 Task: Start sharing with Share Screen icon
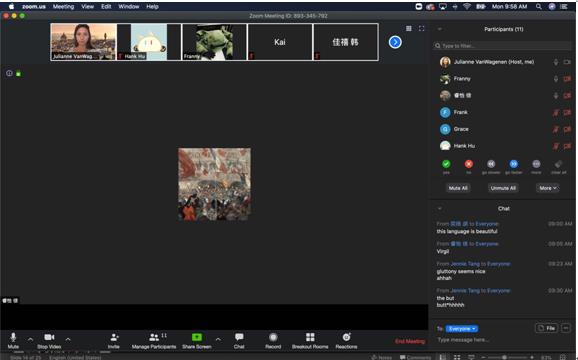[x=197, y=337]
